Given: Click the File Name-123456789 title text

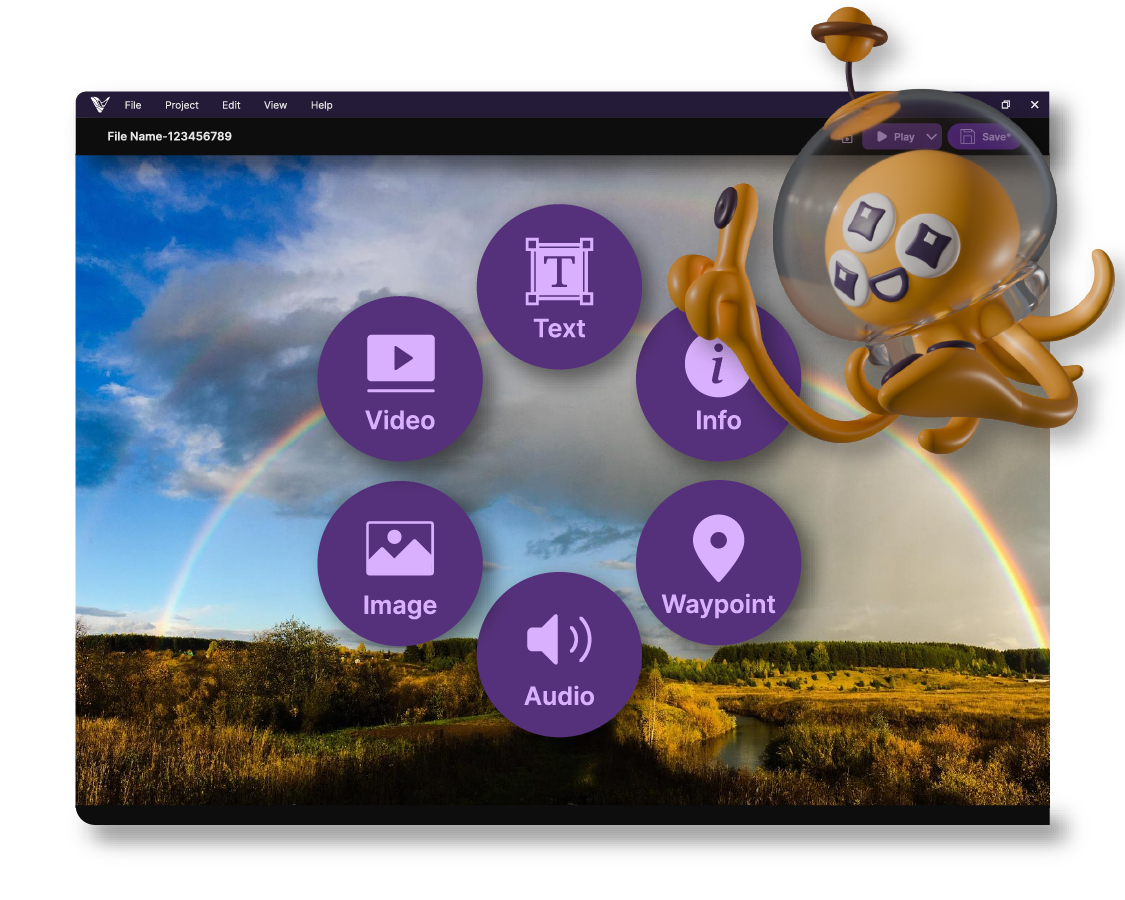Looking at the screenshot, I should (x=169, y=136).
